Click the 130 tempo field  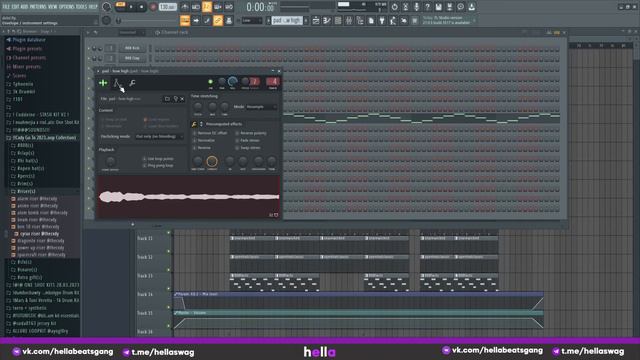(x=167, y=7)
